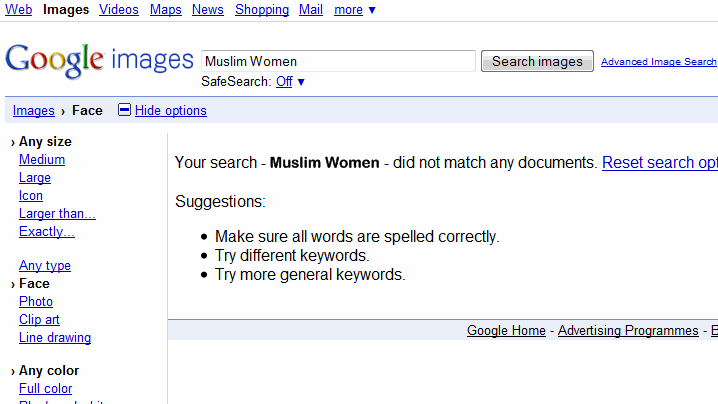Select the Images tab
Viewport: 718px width, 404px height.
(66, 10)
